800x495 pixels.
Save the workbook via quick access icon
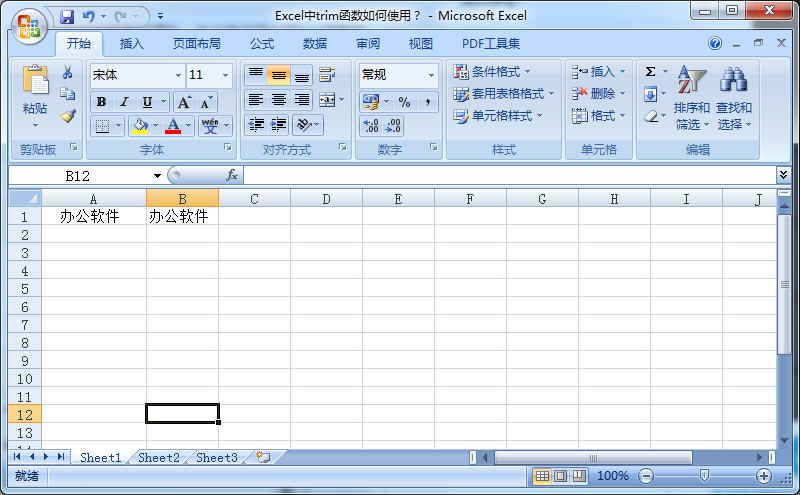[67, 17]
